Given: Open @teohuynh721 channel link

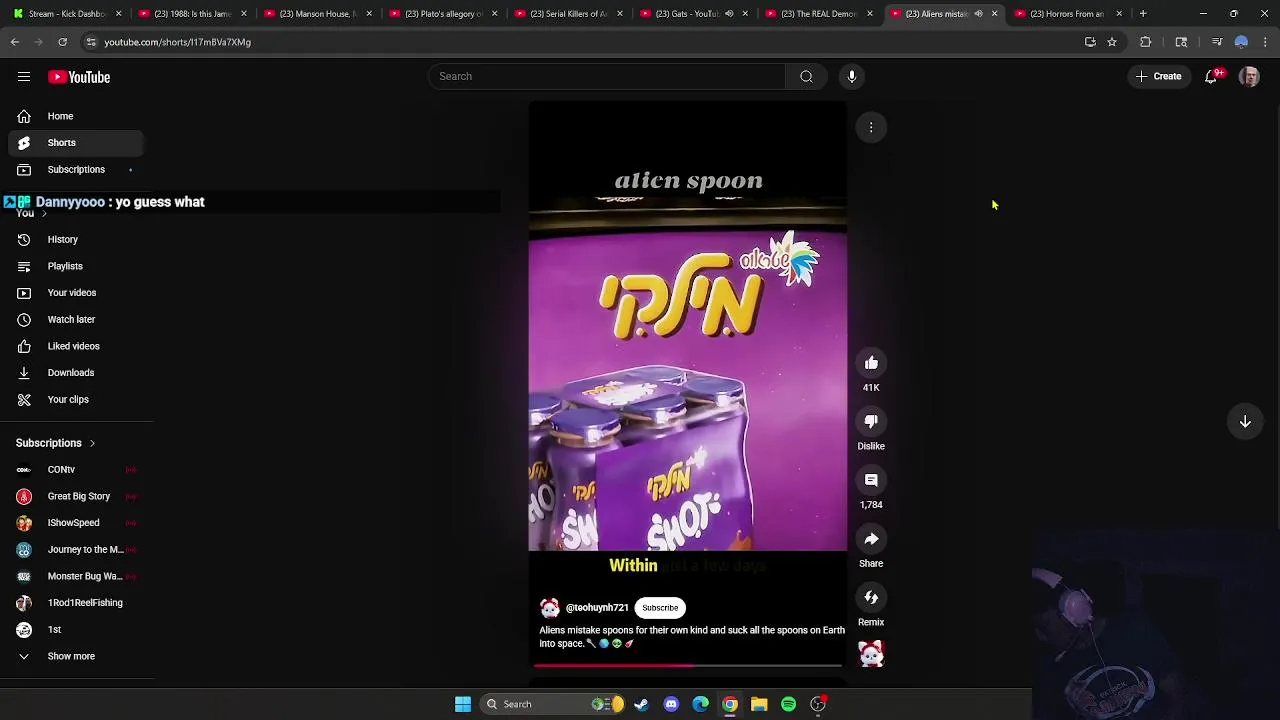Looking at the screenshot, I should pyautogui.click(x=597, y=608).
